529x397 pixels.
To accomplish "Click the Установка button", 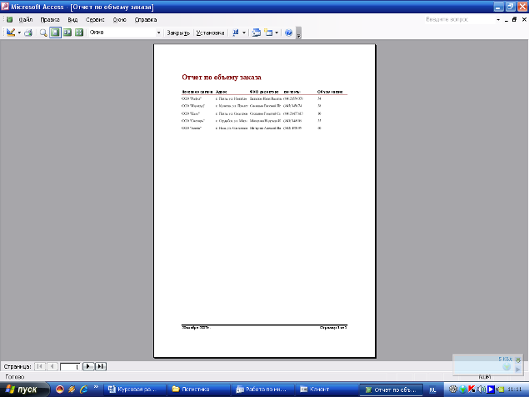I will click(210, 33).
